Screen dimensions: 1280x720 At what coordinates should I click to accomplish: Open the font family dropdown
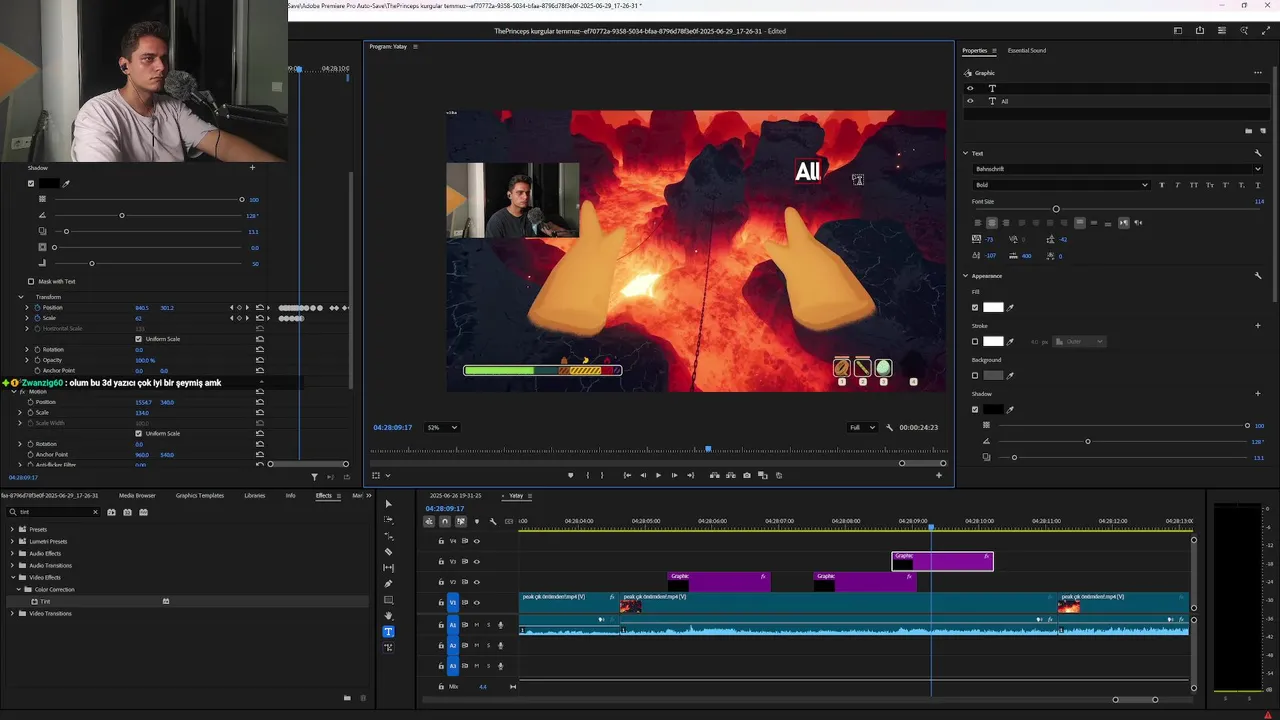click(1117, 169)
